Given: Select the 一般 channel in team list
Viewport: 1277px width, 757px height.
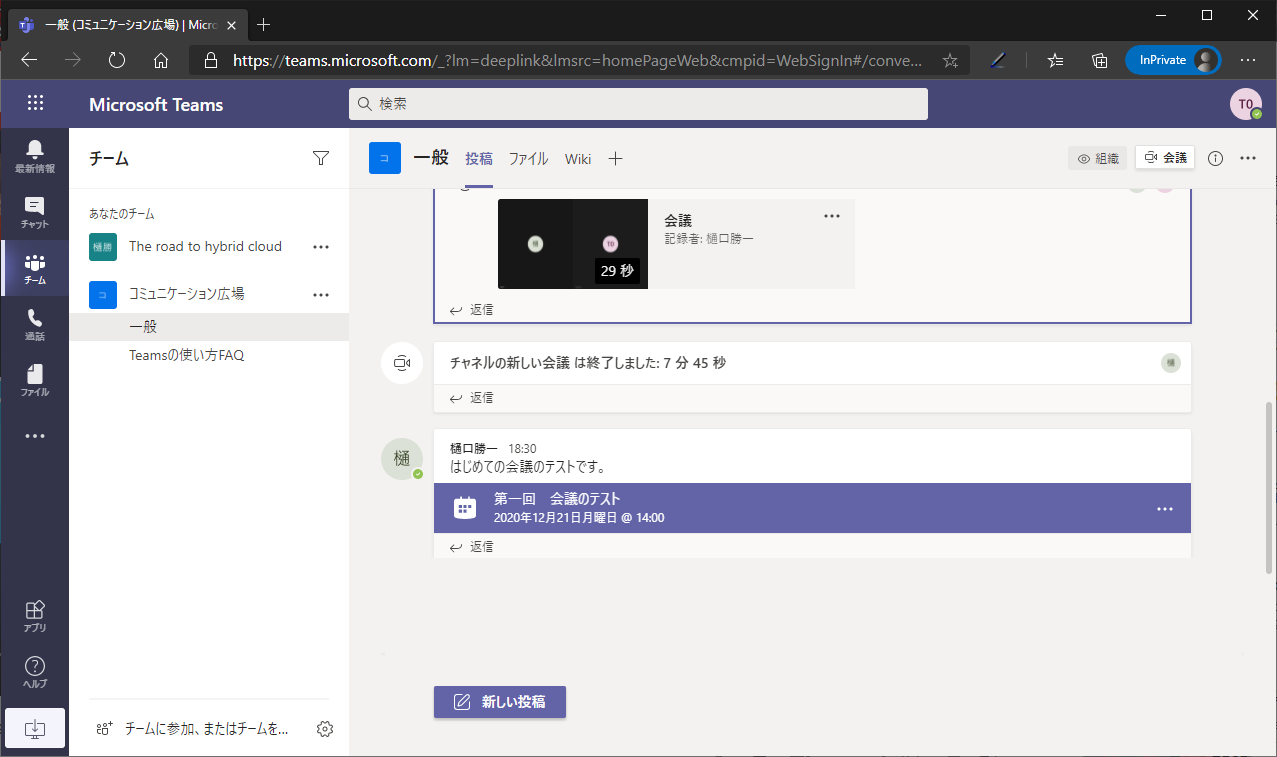Looking at the screenshot, I should 209,327.
